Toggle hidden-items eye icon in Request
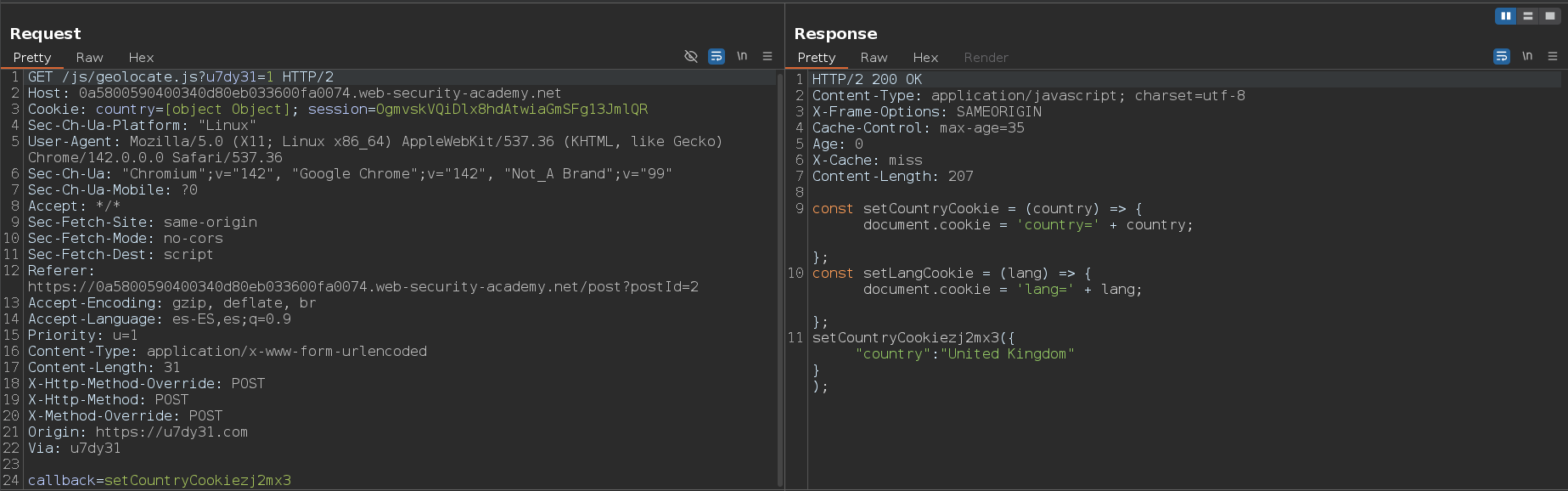The height and width of the screenshot is (491, 1568). click(691, 56)
